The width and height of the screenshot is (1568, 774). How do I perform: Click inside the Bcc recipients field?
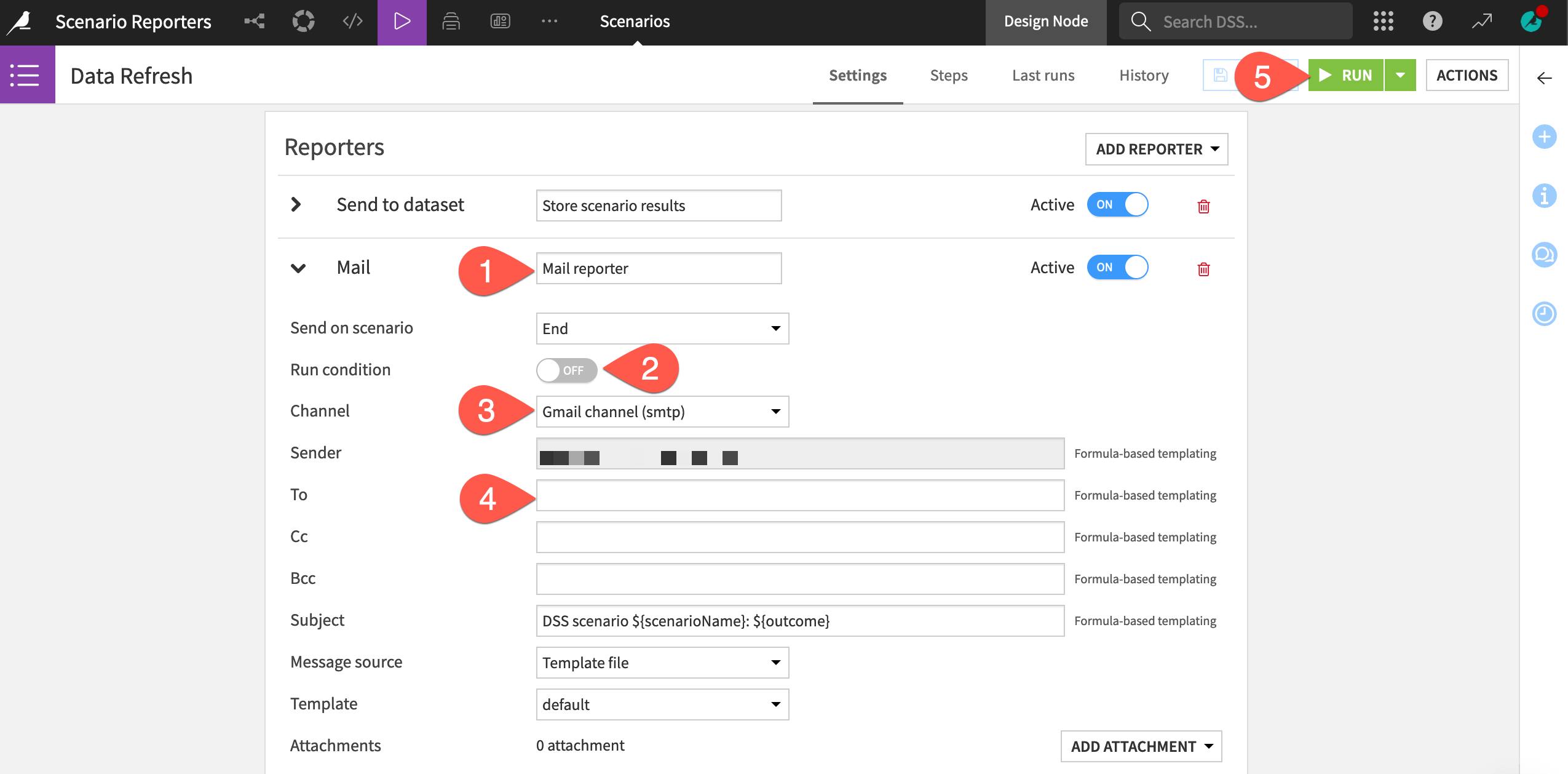click(799, 578)
